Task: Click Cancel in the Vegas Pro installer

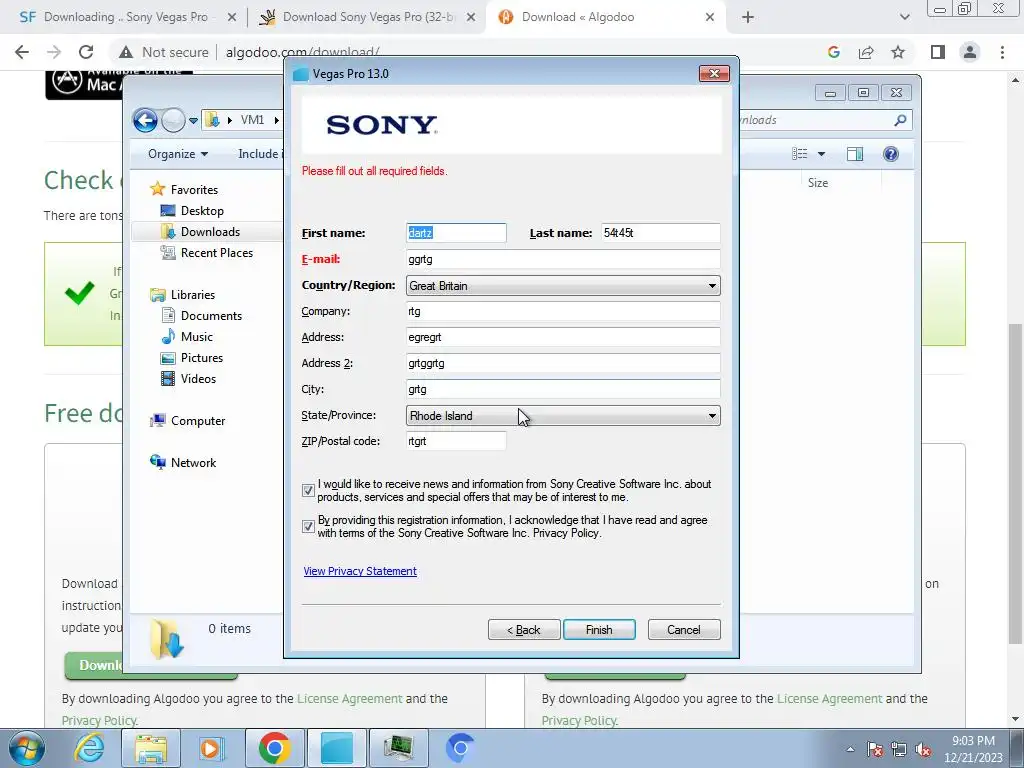Action: [684, 630]
